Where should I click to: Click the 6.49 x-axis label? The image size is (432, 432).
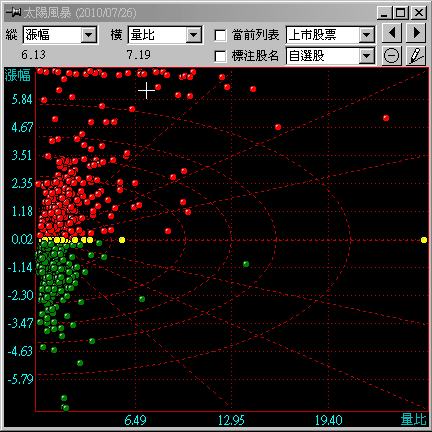[x=135, y=420]
